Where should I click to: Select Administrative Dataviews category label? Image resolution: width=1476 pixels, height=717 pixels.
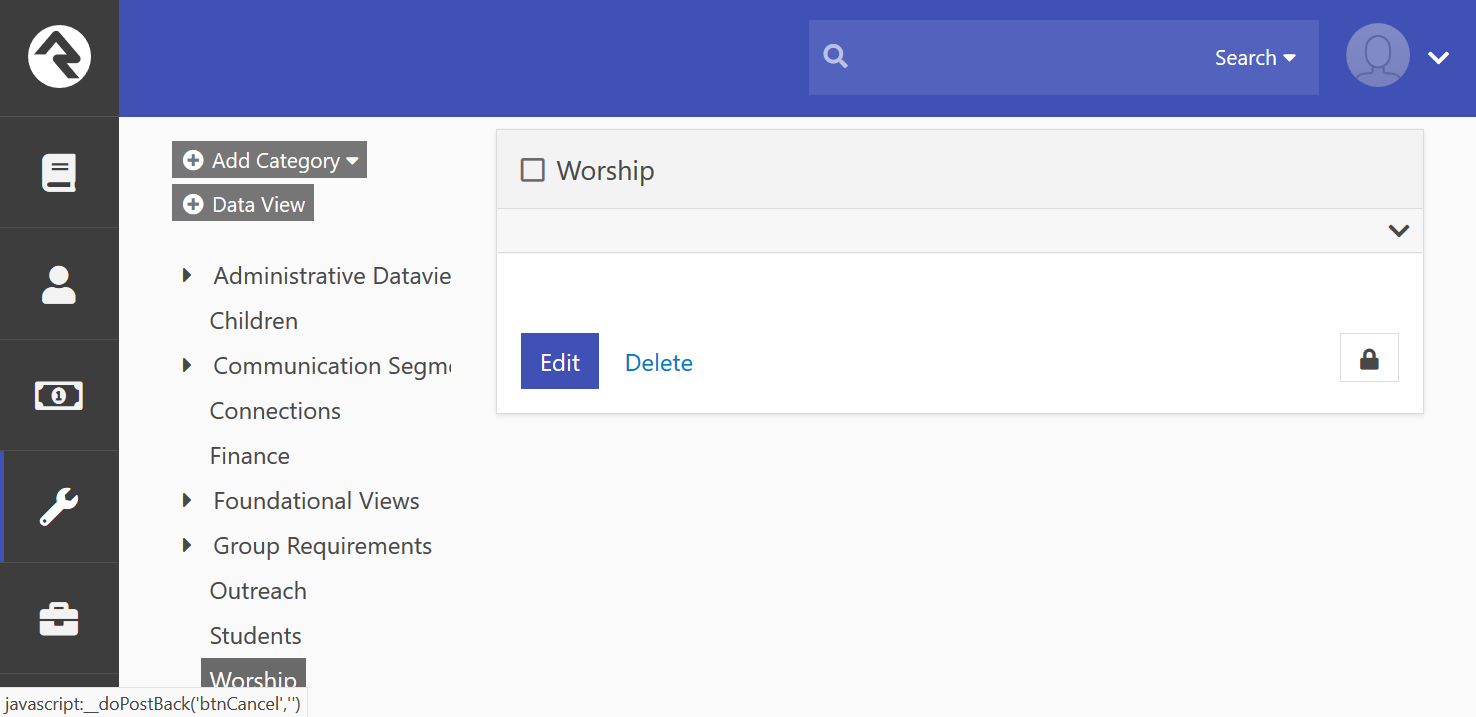tap(332, 276)
